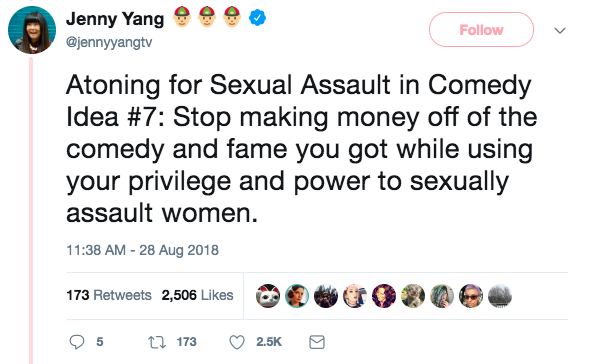Click the Jenny Yang display name
This screenshot has width=596, height=364.
115,19
